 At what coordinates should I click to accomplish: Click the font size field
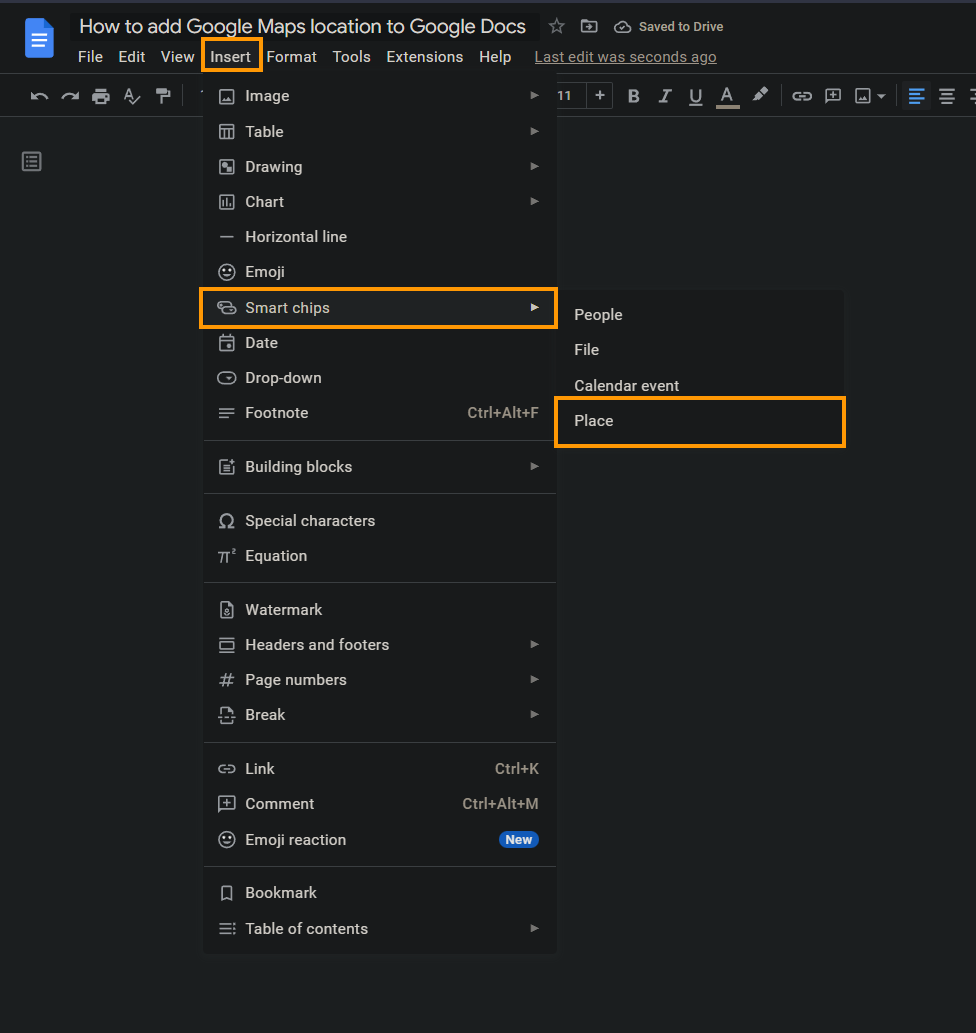(569, 96)
